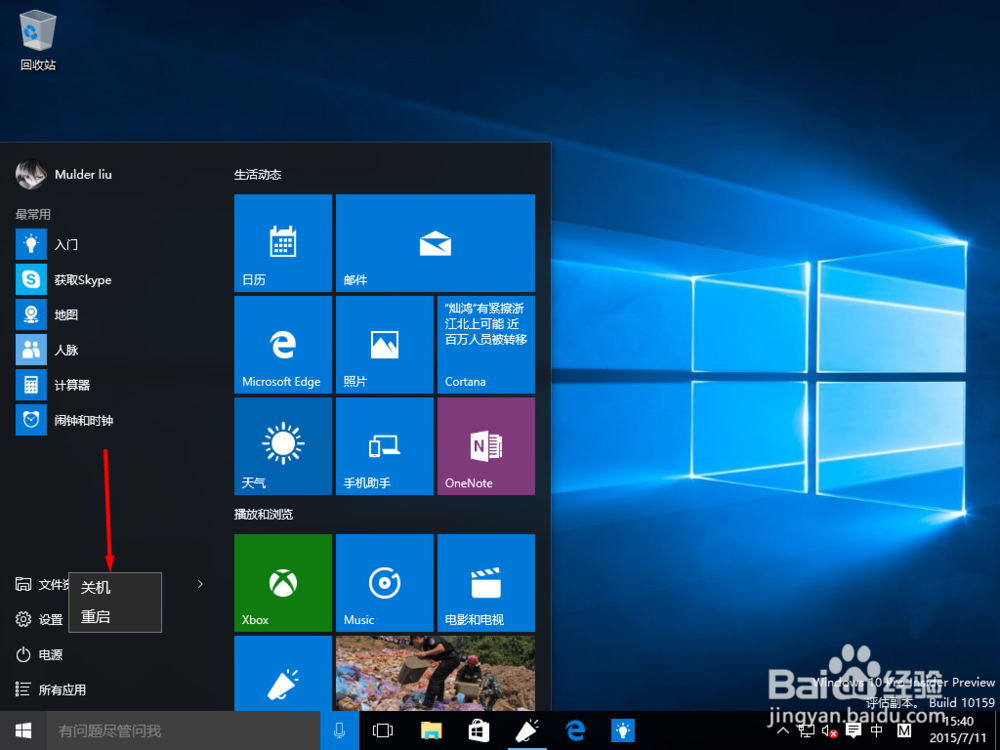Click the 播放和浏览 group heading
The height and width of the screenshot is (750, 1000).
263,514
